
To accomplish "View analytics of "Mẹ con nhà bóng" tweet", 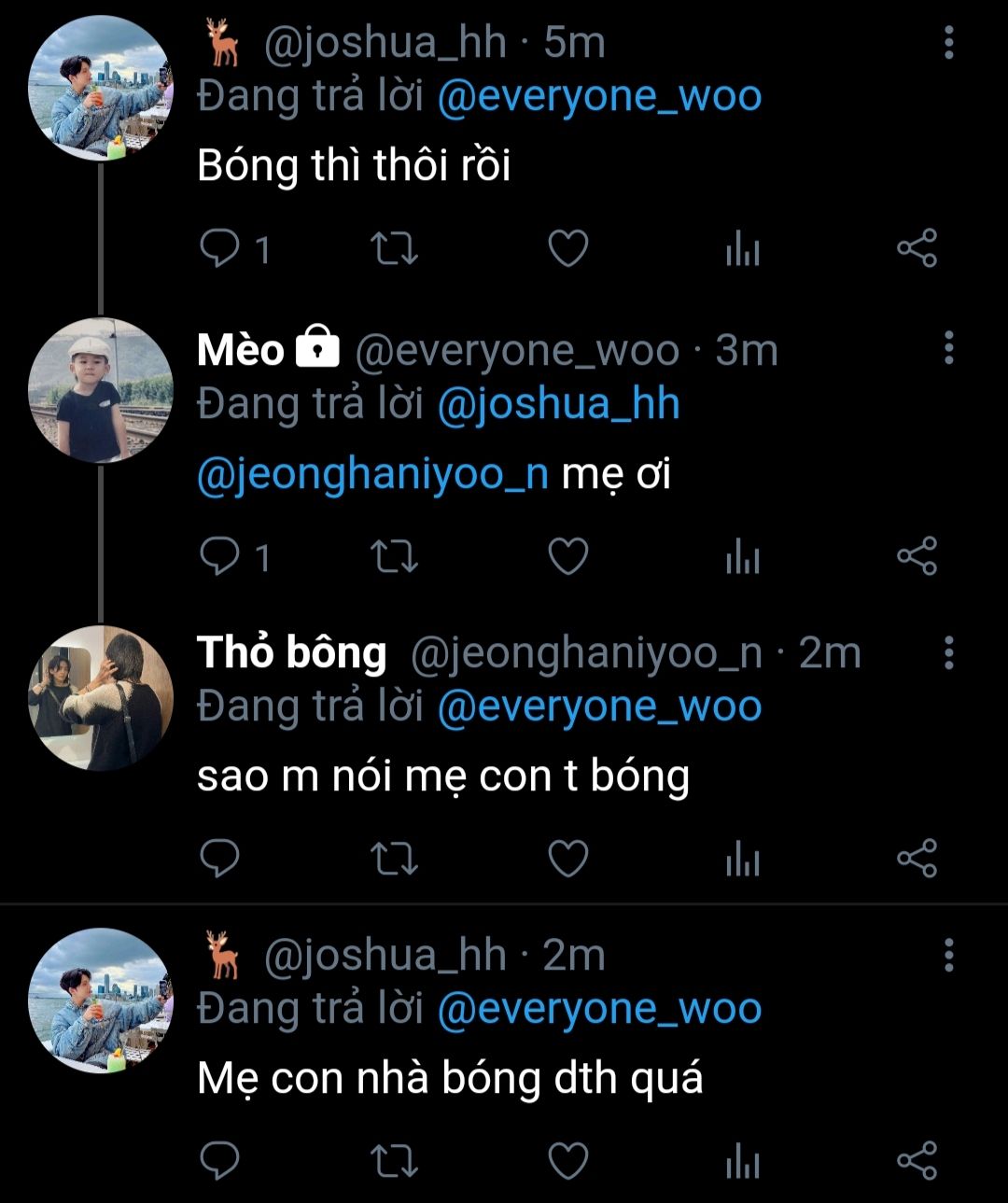I will (743, 1161).
